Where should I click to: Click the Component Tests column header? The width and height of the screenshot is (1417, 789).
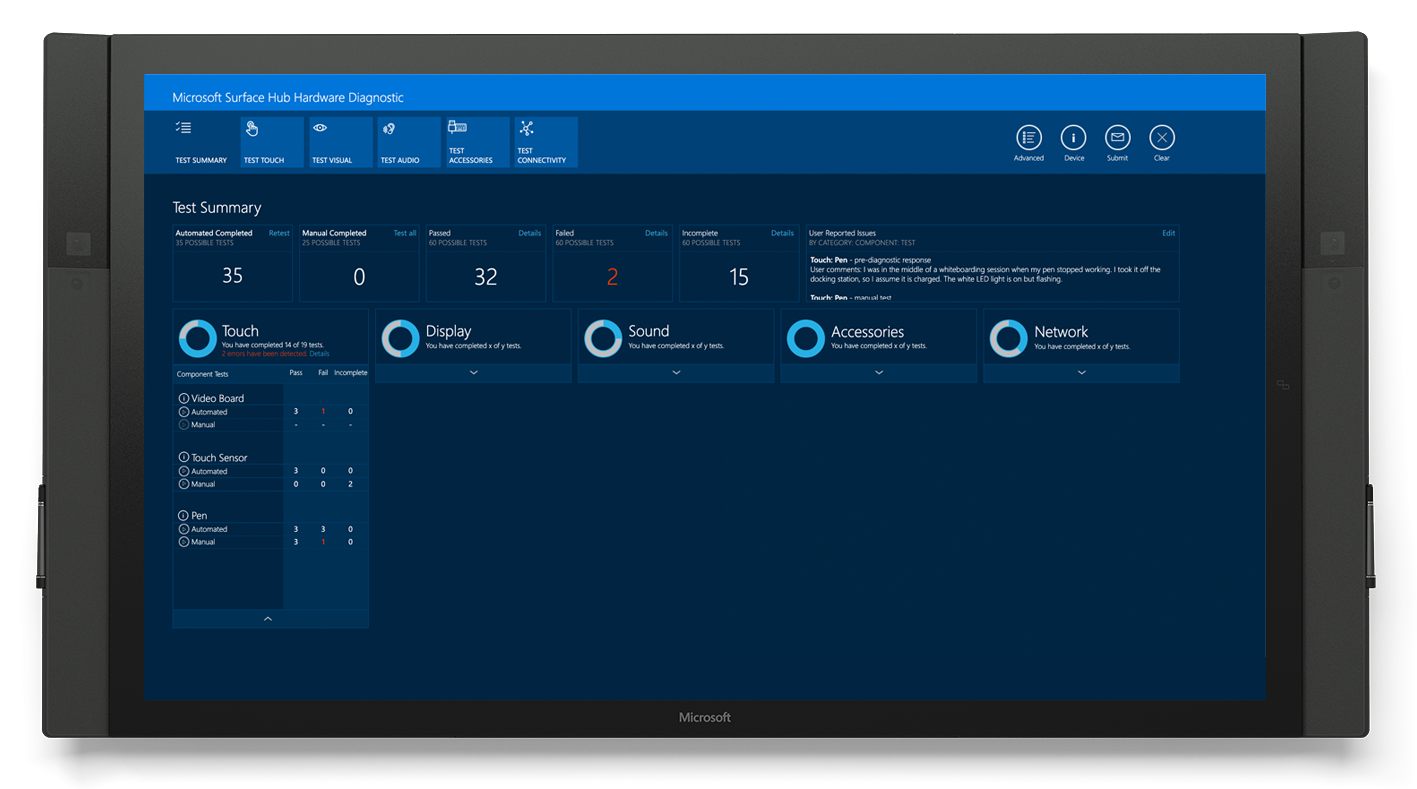pos(202,374)
